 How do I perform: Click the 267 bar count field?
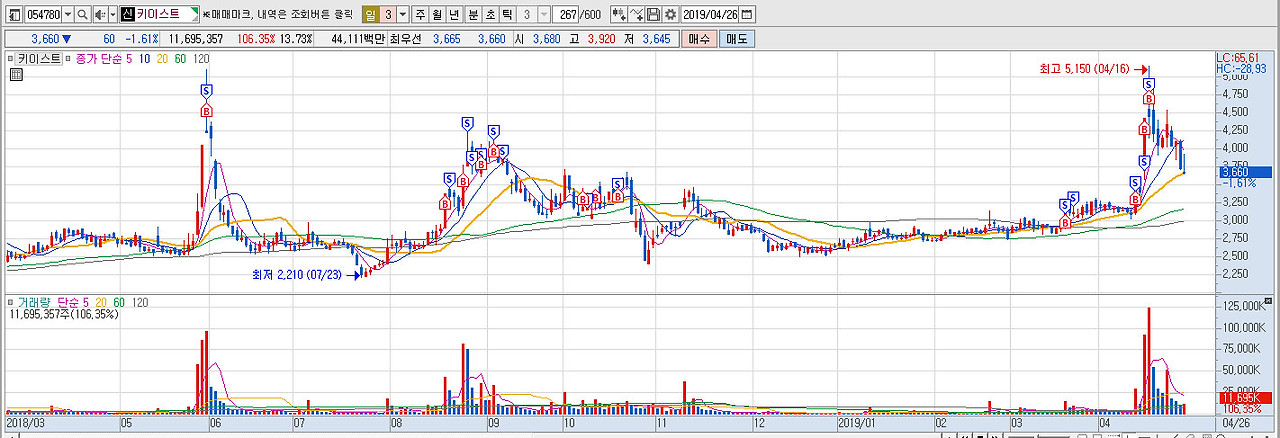point(565,14)
